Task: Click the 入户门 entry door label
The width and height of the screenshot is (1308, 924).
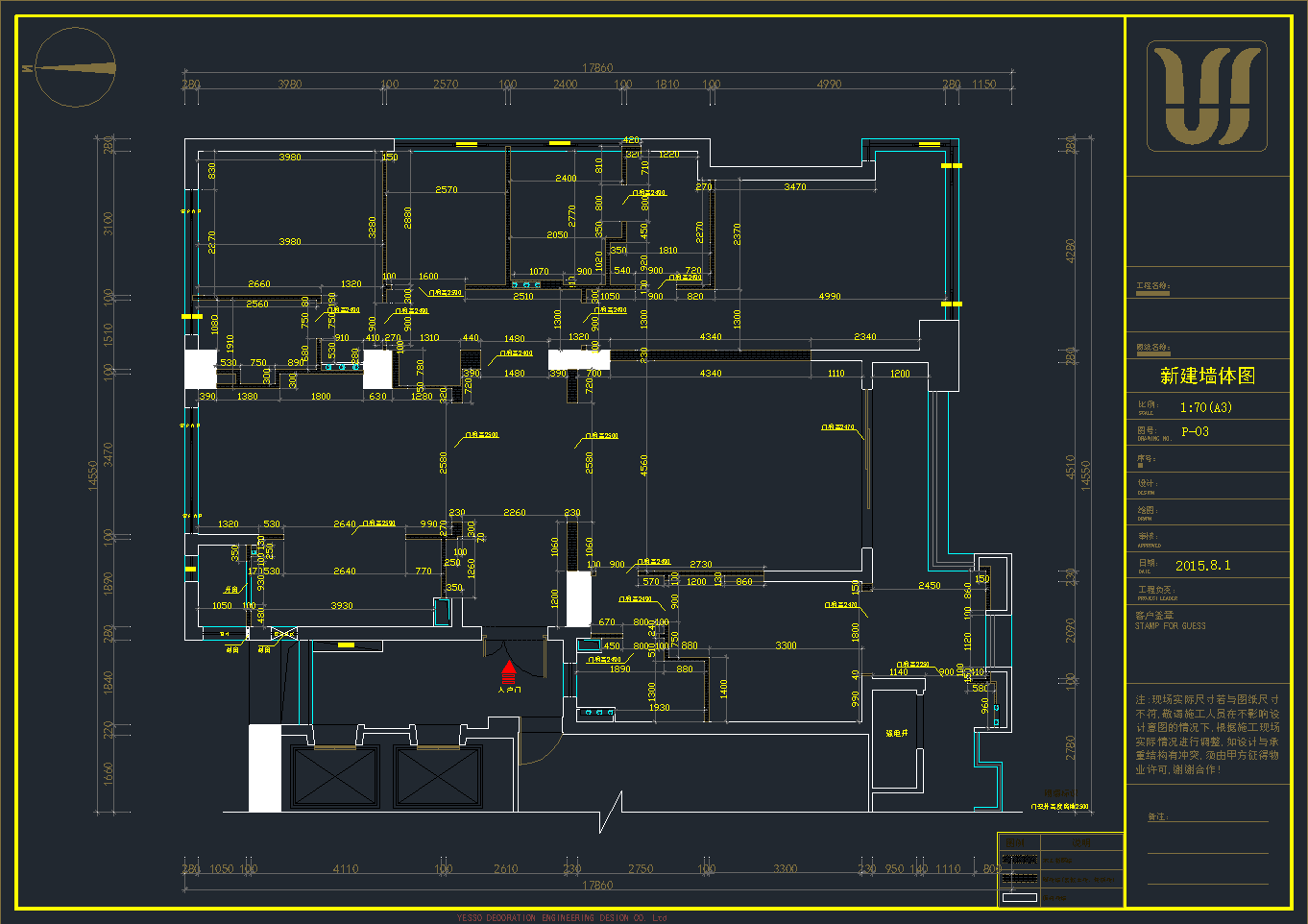Action: (x=509, y=690)
